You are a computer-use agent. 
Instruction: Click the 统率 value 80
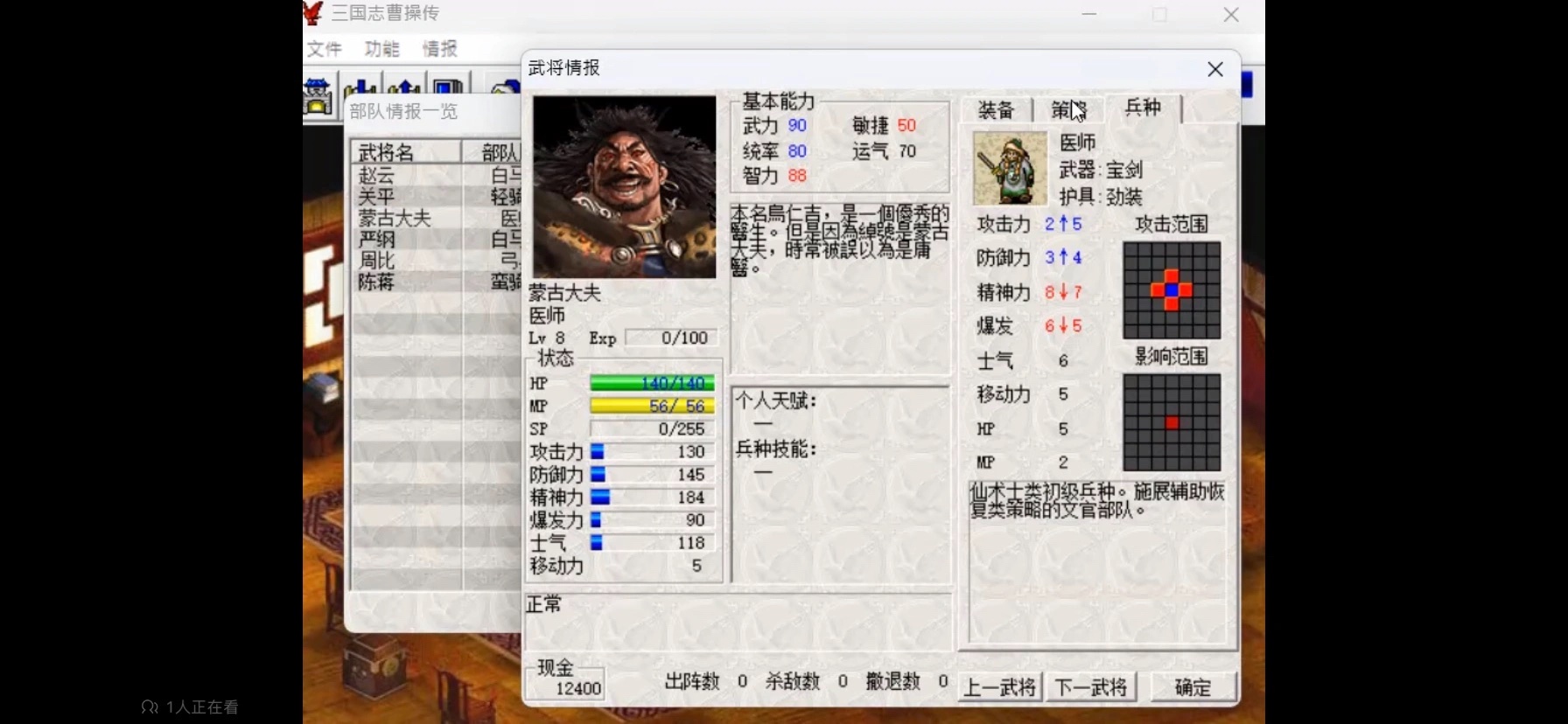click(797, 151)
